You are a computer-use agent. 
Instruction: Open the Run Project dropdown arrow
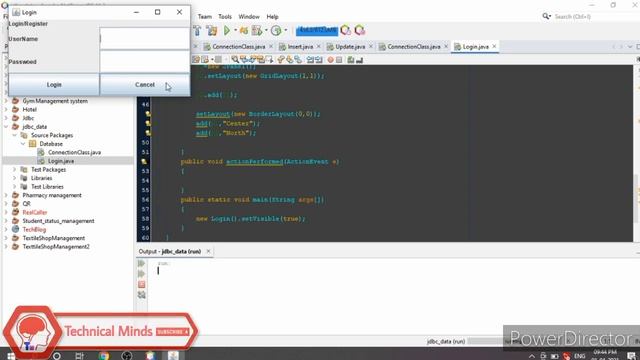click(235, 30)
